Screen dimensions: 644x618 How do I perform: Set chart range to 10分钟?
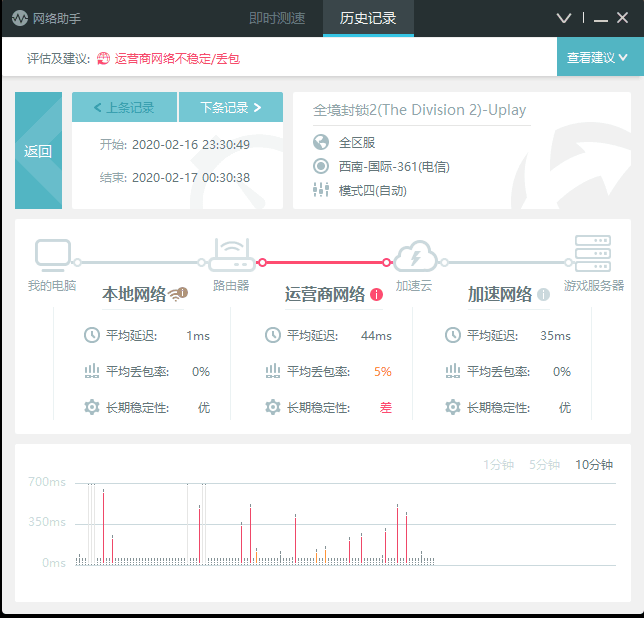click(x=594, y=464)
